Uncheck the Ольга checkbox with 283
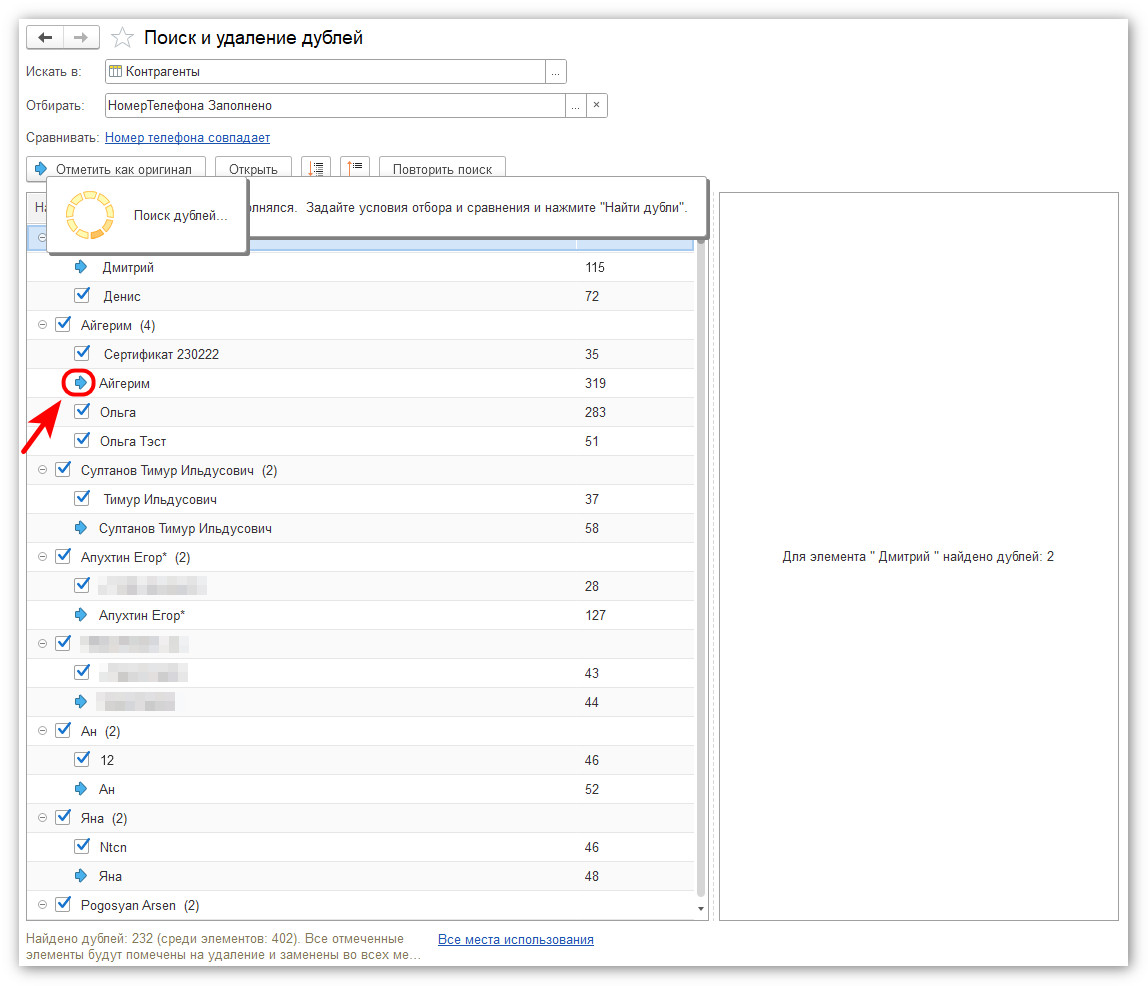Screen dimensions: 1148x986 (82, 411)
